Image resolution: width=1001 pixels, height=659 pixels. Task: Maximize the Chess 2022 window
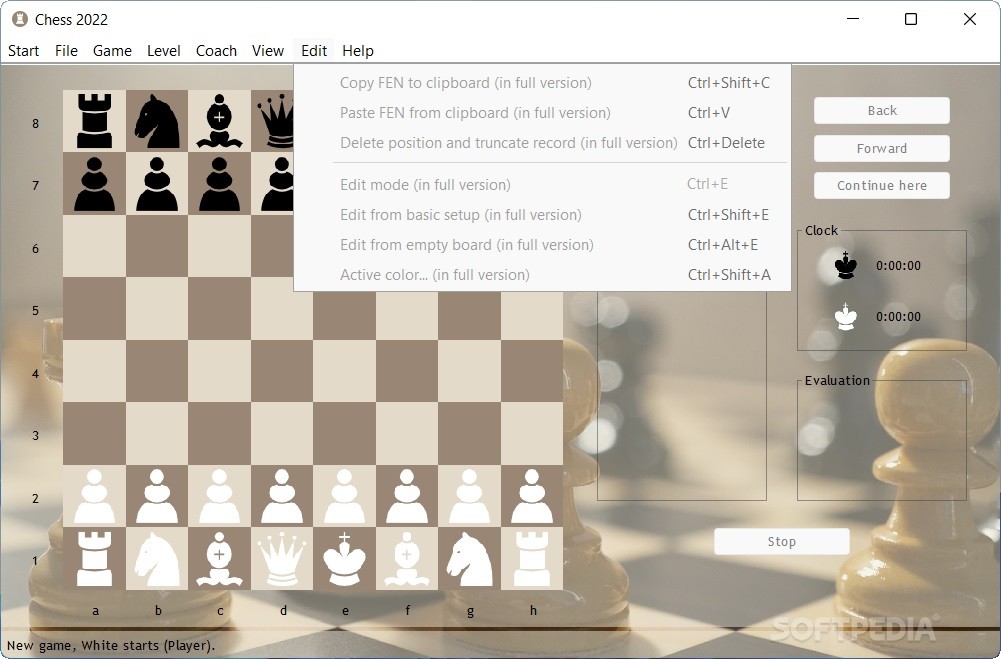click(x=911, y=19)
